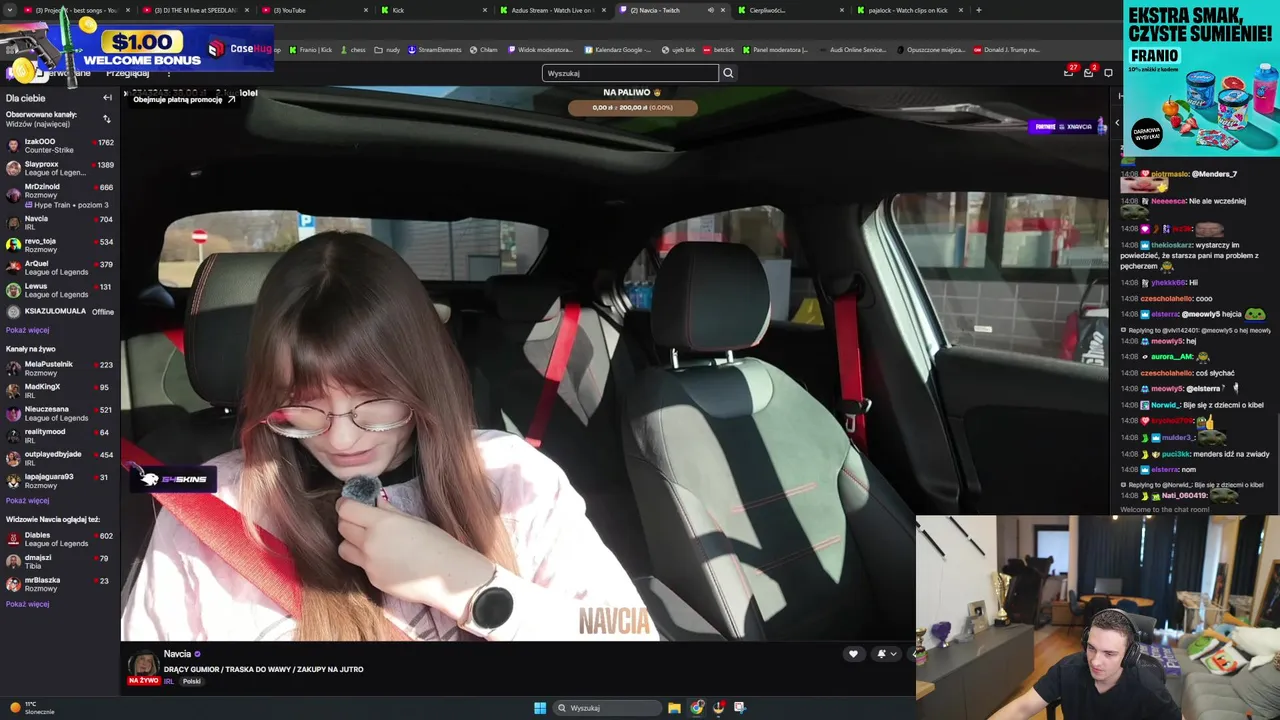Open revo_toja channel in sidebar

59,245
